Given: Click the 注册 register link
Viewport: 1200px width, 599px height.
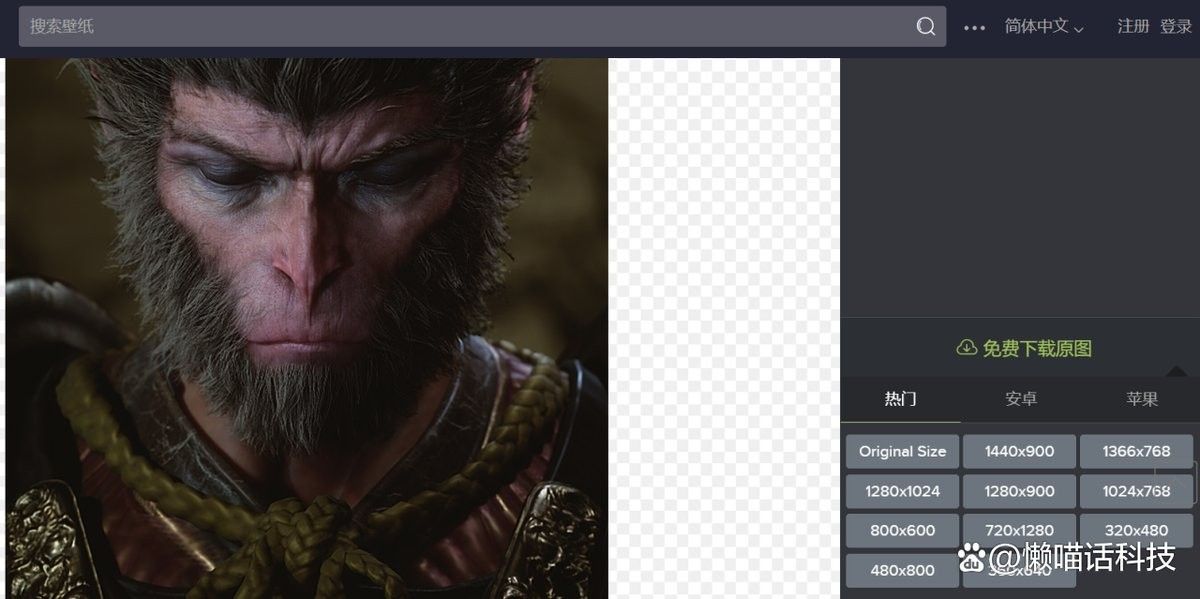Looking at the screenshot, I should point(1133,27).
